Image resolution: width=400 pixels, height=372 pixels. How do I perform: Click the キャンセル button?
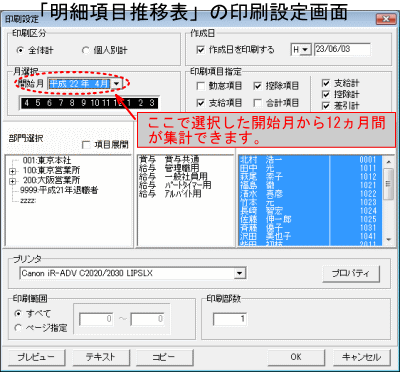pyautogui.click(x=362, y=357)
